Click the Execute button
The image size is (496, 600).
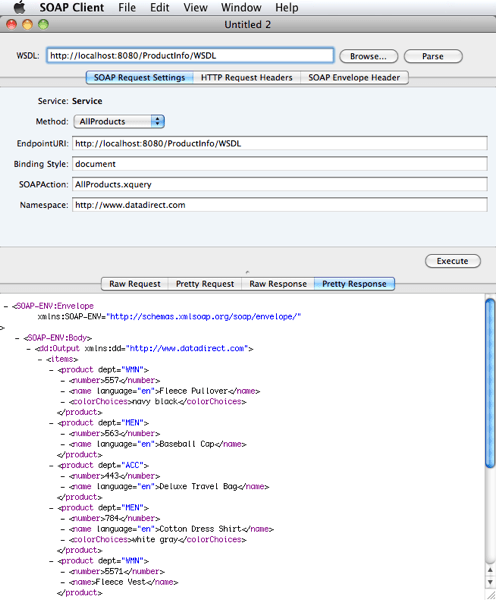[x=453, y=261]
